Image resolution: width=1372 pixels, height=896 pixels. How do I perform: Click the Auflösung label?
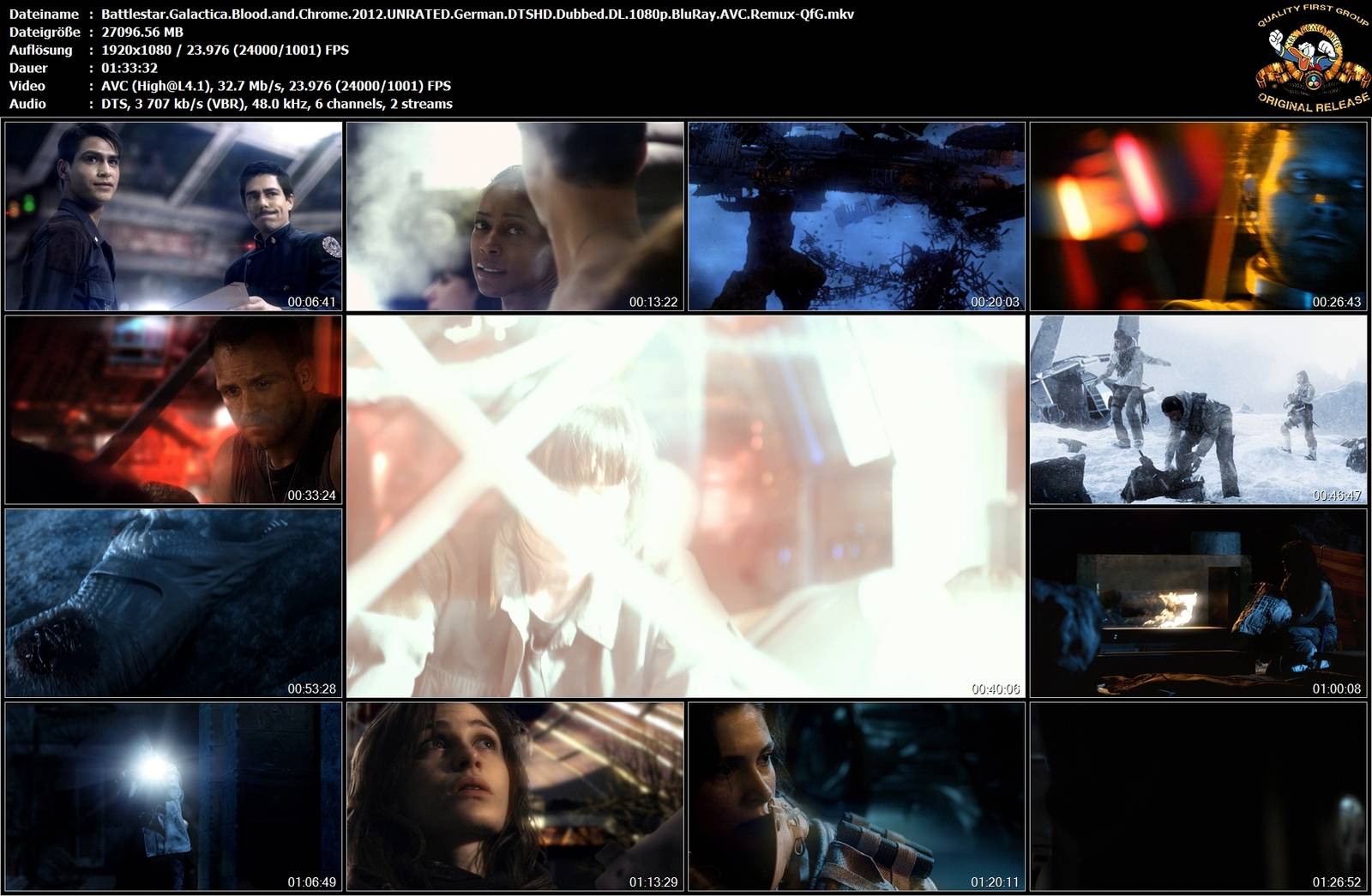(x=40, y=50)
